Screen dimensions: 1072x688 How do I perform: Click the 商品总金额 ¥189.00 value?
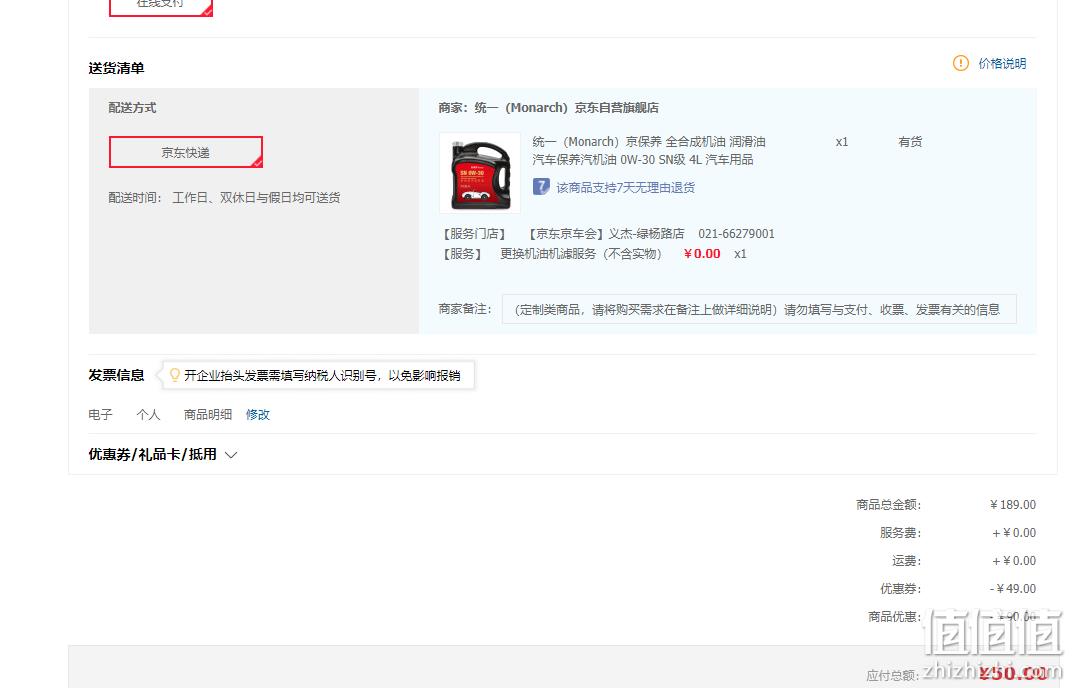point(1013,505)
